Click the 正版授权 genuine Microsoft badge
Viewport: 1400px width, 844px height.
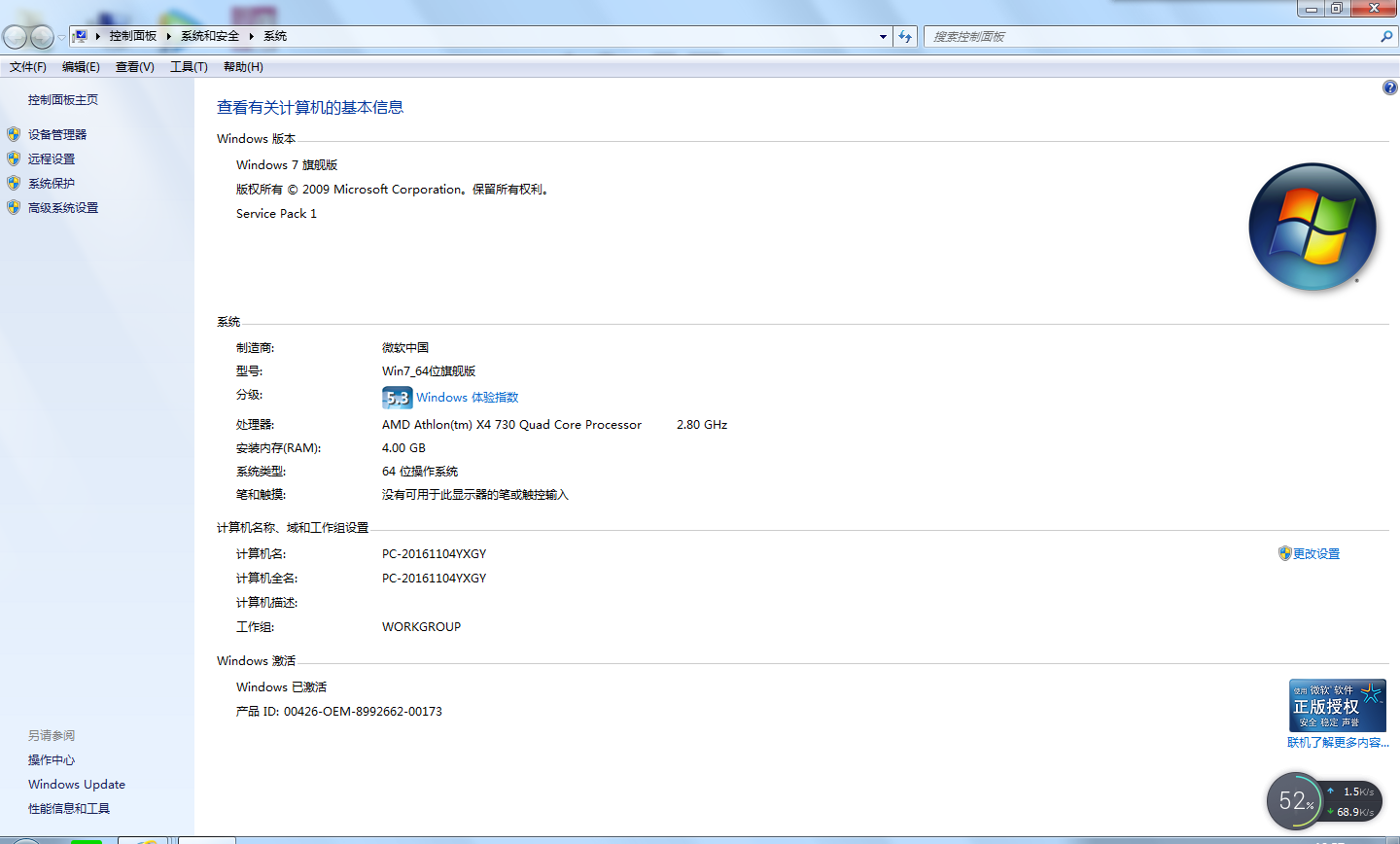(1338, 705)
